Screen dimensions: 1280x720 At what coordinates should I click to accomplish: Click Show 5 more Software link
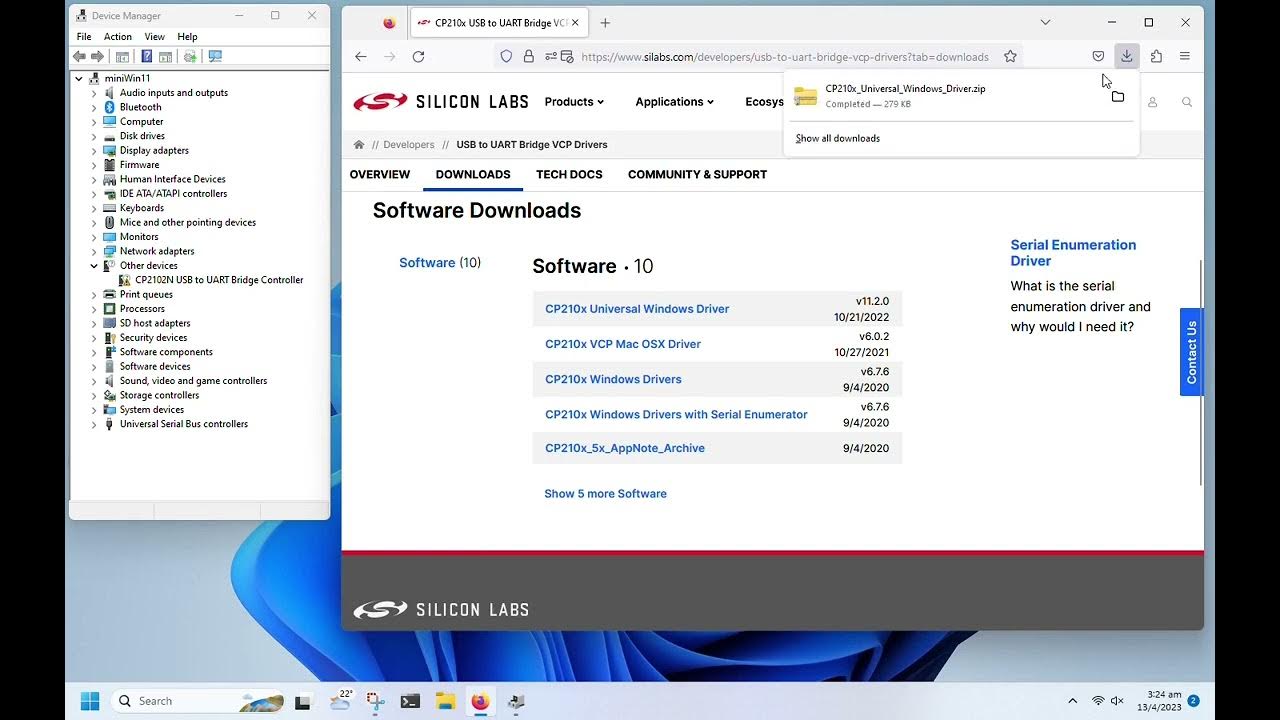[x=605, y=494]
